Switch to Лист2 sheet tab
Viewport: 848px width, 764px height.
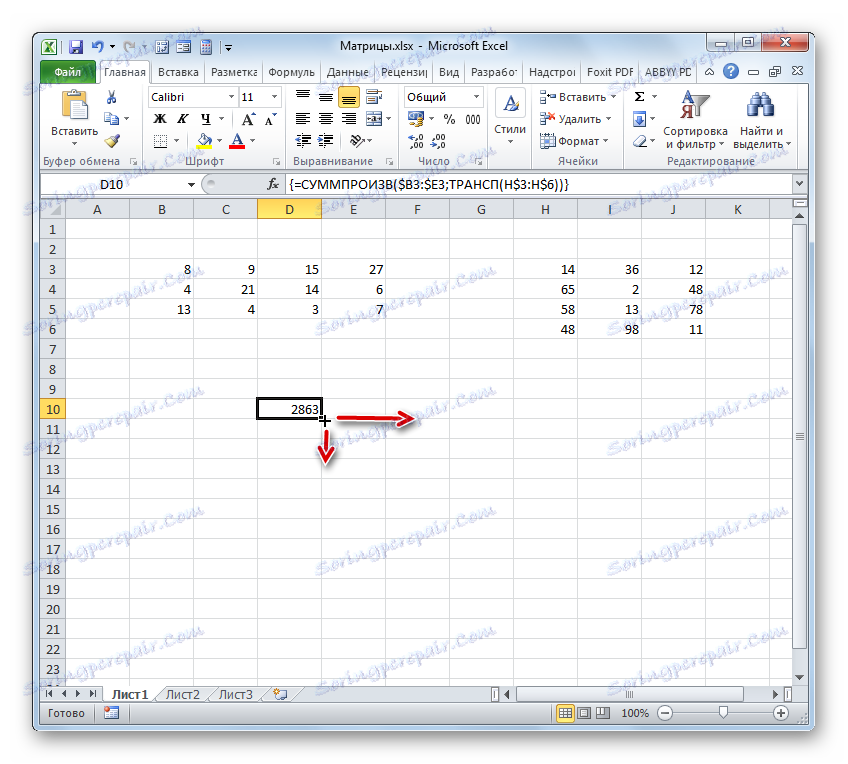pos(182,695)
